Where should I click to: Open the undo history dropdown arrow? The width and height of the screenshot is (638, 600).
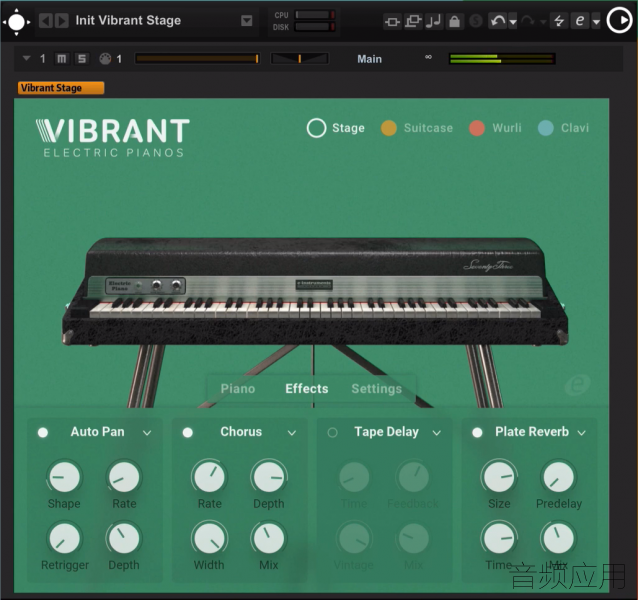(x=513, y=22)
